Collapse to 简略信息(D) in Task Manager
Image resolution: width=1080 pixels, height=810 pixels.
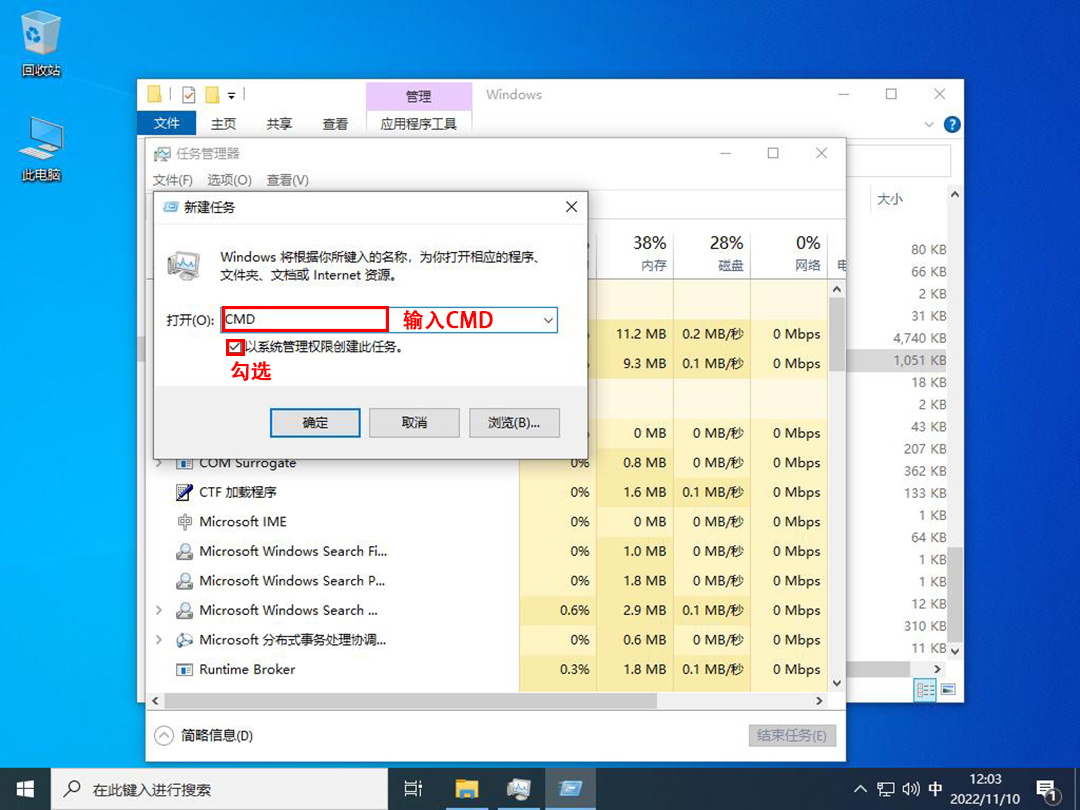click(204, 736)
